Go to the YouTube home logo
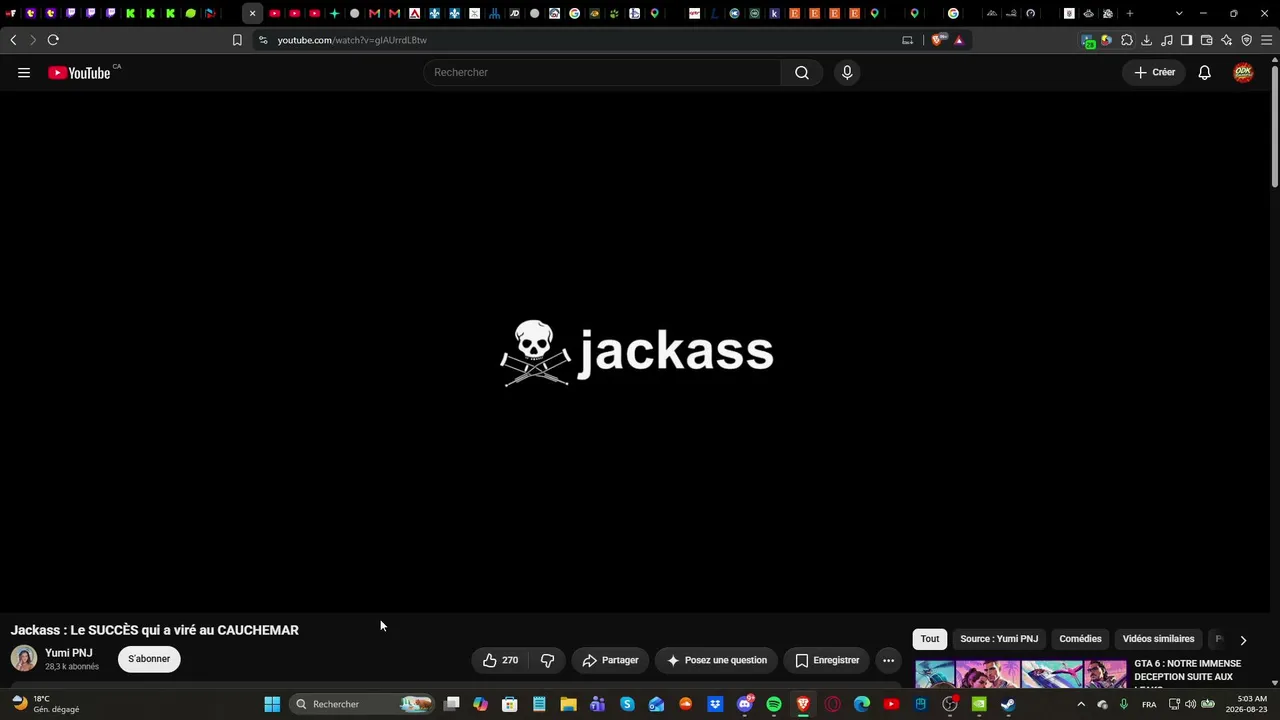The width and height of the screenshot is (1280, 720). tap(79, 72)
